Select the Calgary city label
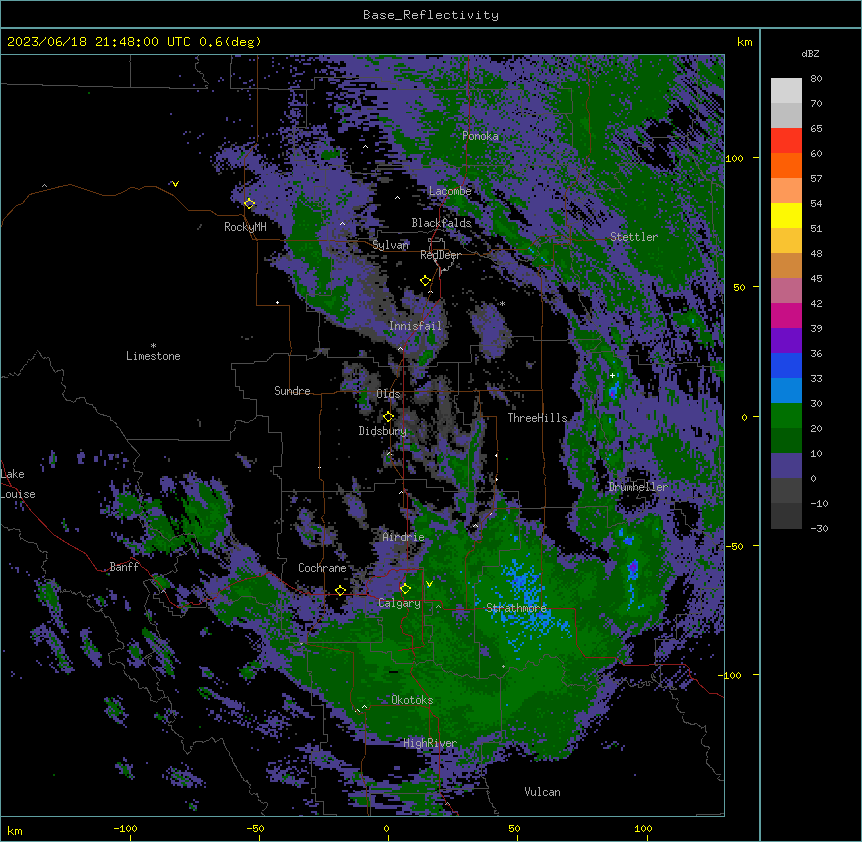This screenshot has width=862, height=842. [399, 603]
